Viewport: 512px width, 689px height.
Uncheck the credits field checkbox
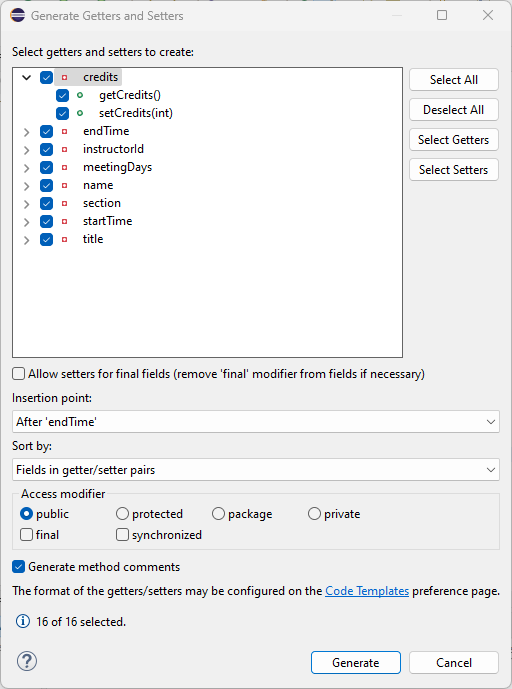[x=46, y=77]
